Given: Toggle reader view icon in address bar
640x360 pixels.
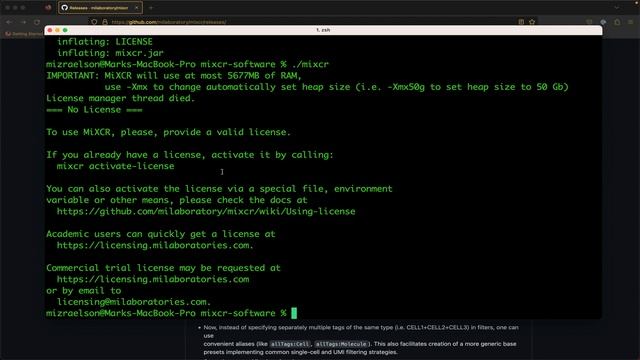Looking at the screenshot, I should [x=521, y=22].
